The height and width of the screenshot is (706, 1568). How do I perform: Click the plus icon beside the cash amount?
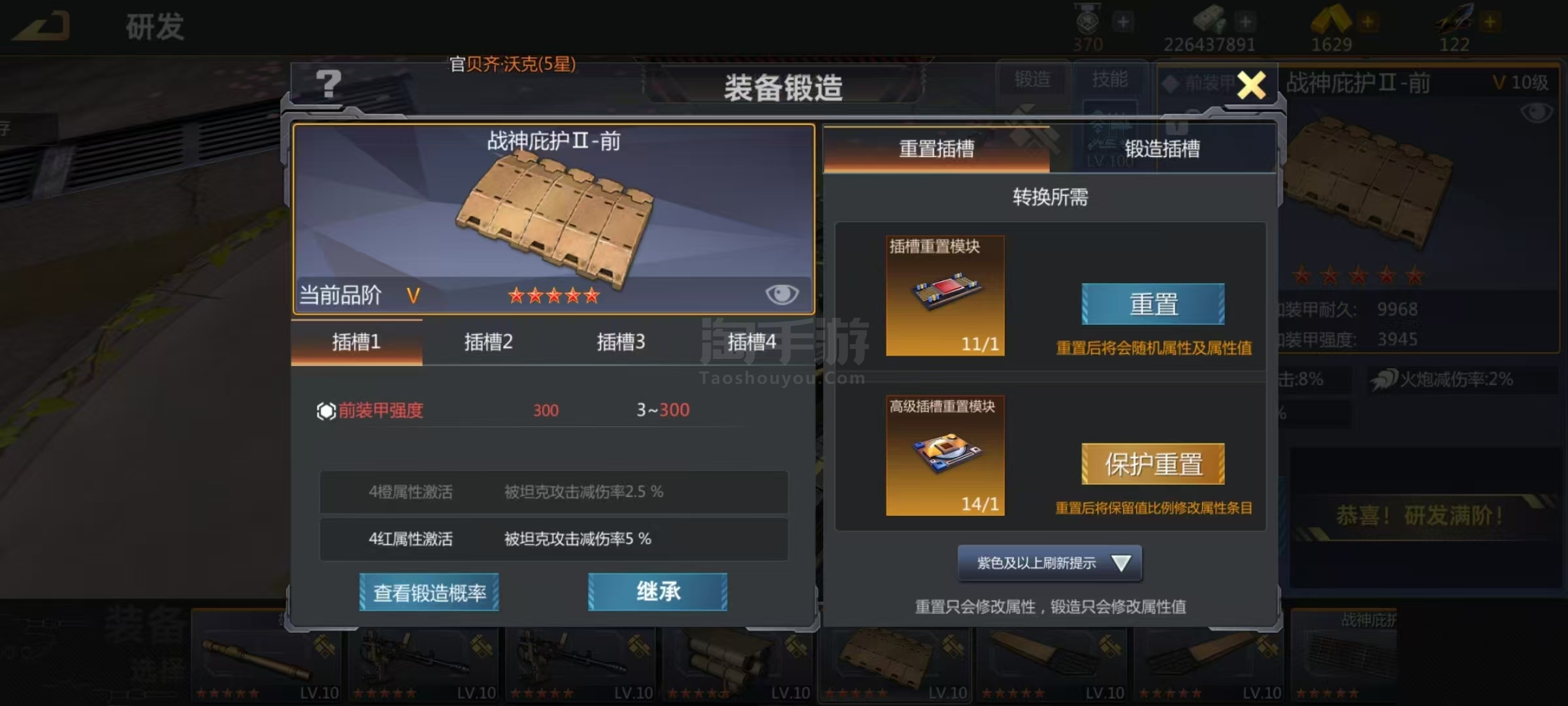click(1245, 22)
